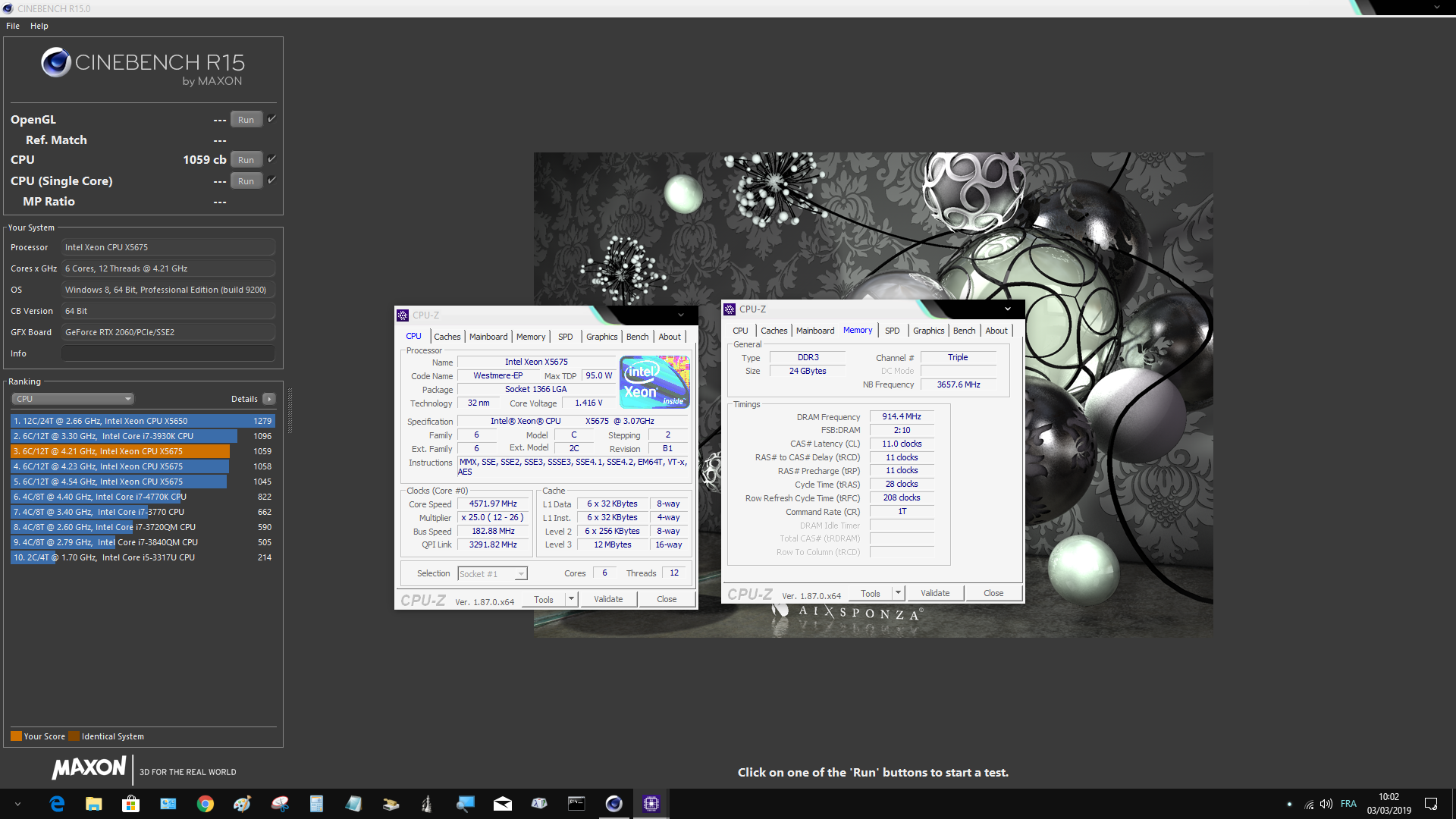The width and height of the screenshot is (1456, 819).
Task: Click the Cinebench R15 logo
Action: (x=56, y=62)
